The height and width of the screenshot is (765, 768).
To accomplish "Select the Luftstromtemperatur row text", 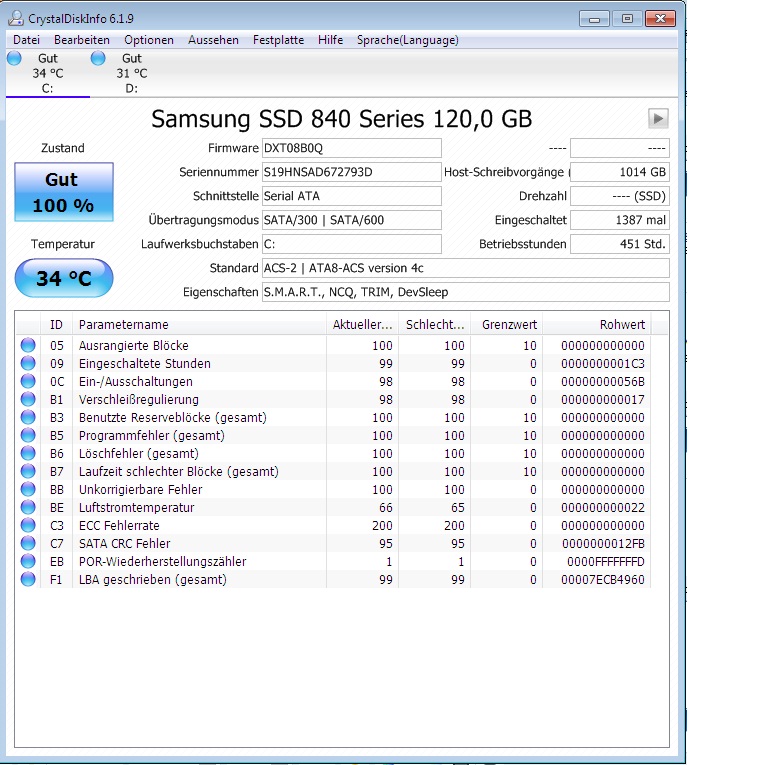I will pos(136,507).
